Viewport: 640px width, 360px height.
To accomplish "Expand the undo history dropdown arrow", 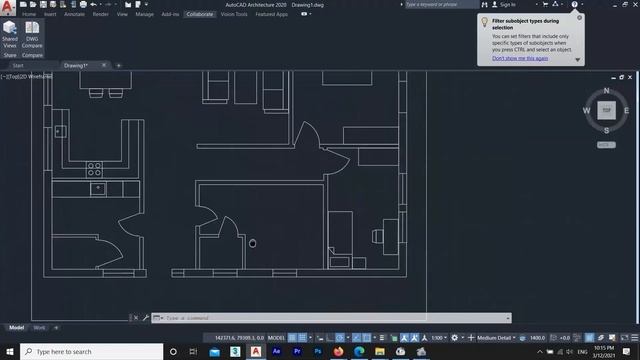I will click(100, 4).
